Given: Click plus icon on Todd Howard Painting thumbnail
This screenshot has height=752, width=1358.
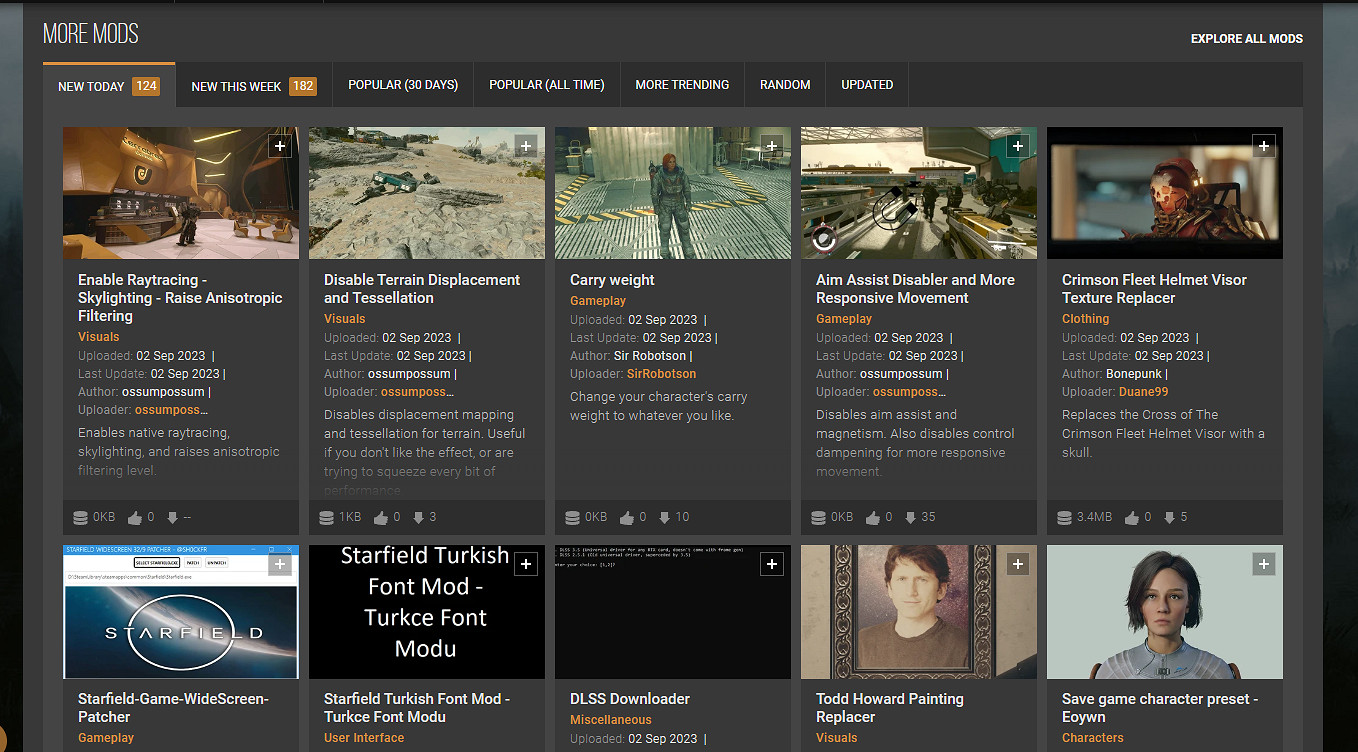Looking at the screenshot, I should tap(1018, 564).
